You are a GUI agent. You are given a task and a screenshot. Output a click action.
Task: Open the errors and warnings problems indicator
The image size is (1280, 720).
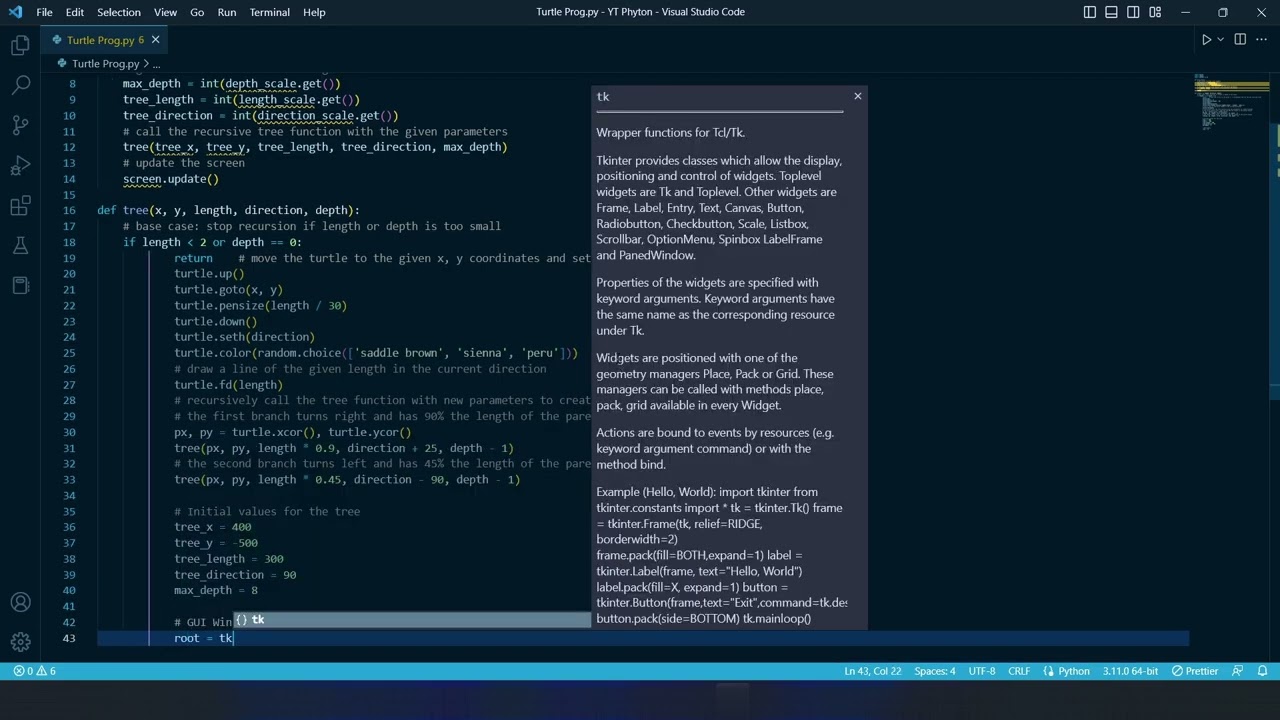pos(34,671)
